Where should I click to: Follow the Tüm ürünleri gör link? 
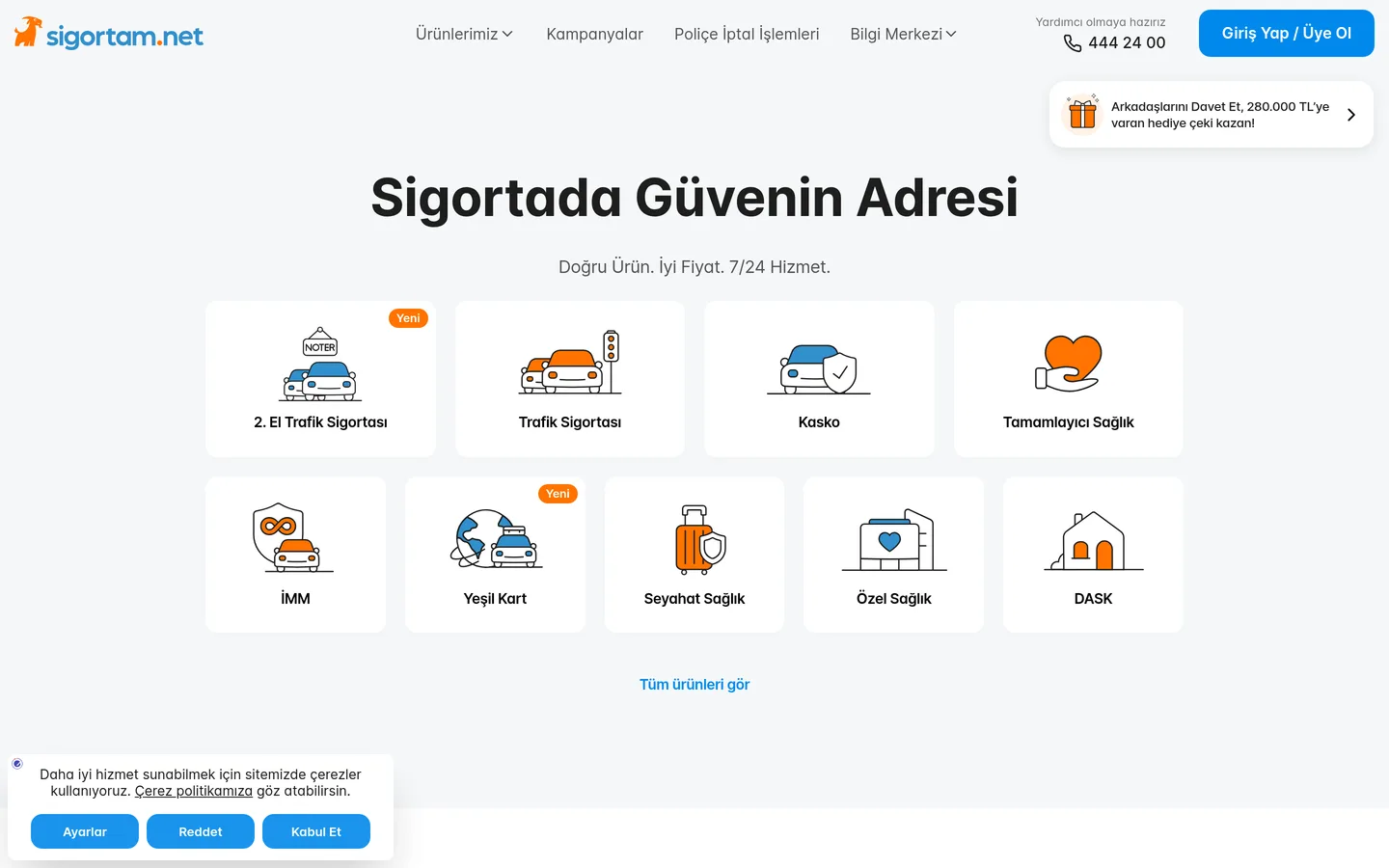pyautogui.click(x=694, y=684)
